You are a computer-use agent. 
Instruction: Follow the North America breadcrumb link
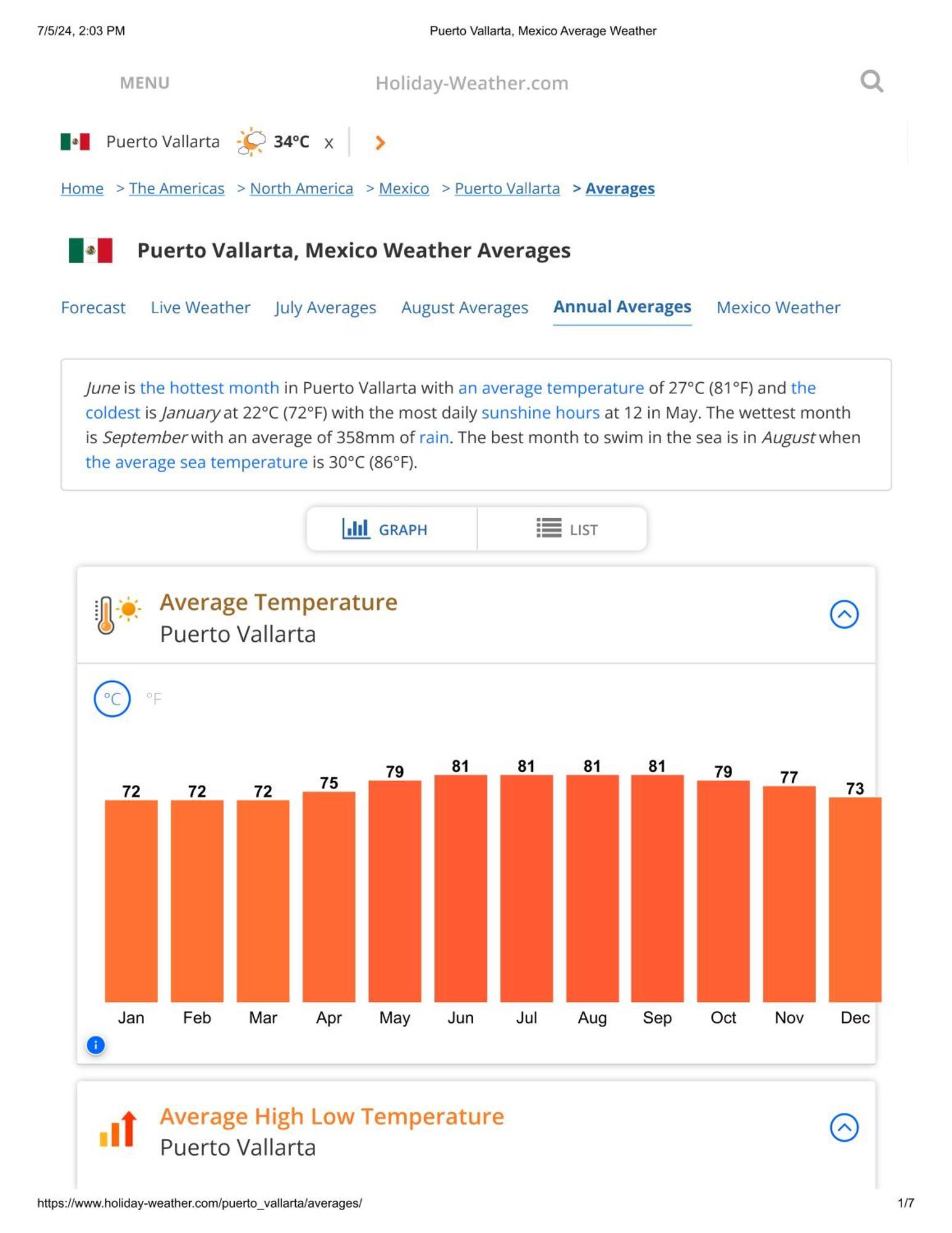point(301,188)
